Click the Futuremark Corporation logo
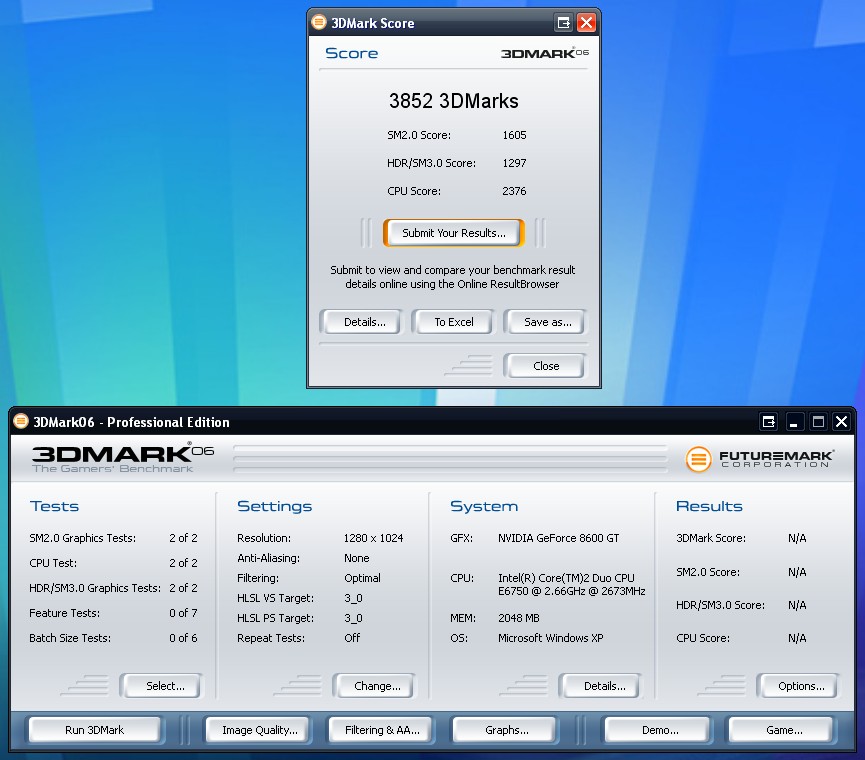 765,459
